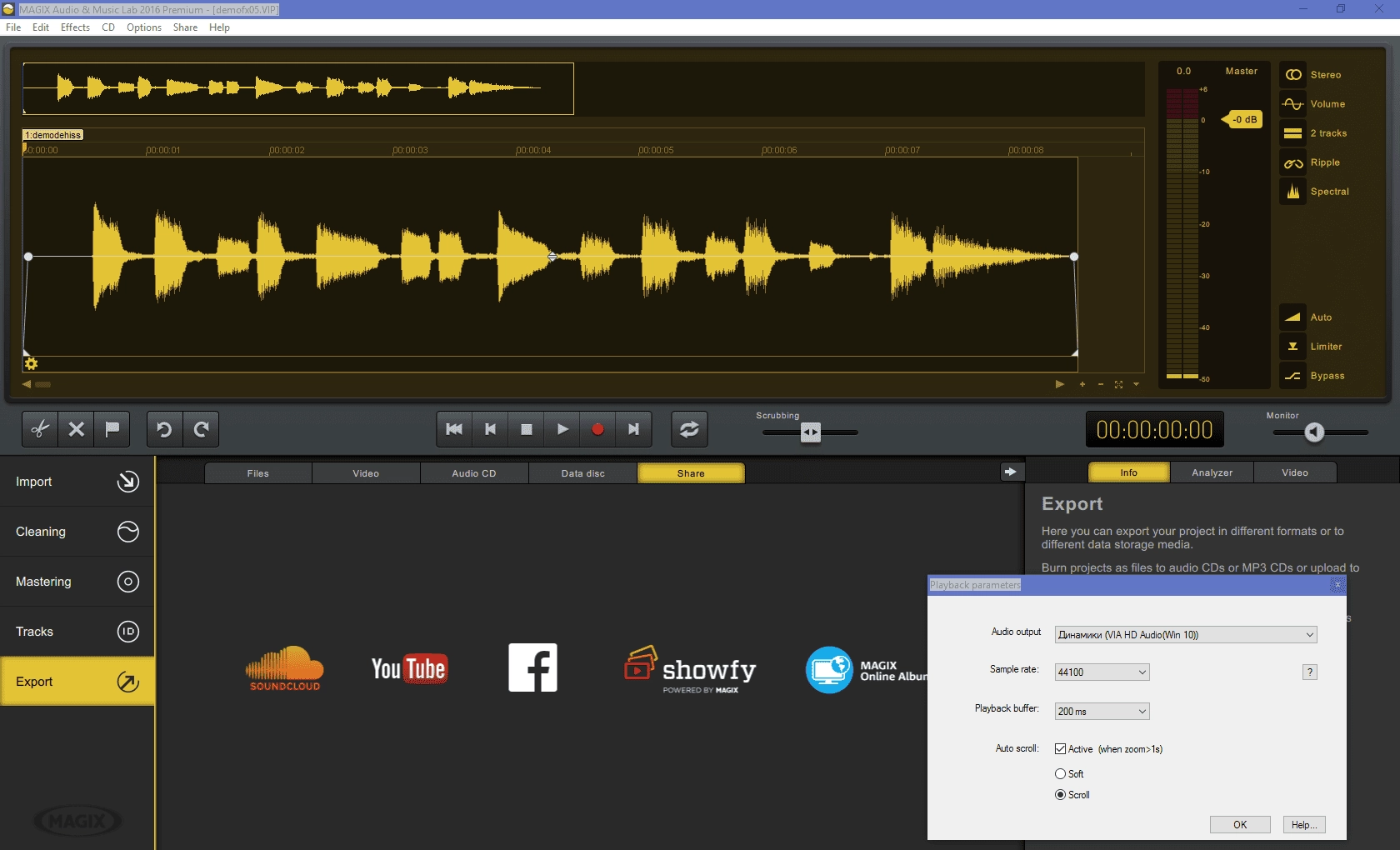1400x850 pixels.
Task: Click the Scrubbing slider handle
Action: [x=811, y=432]
